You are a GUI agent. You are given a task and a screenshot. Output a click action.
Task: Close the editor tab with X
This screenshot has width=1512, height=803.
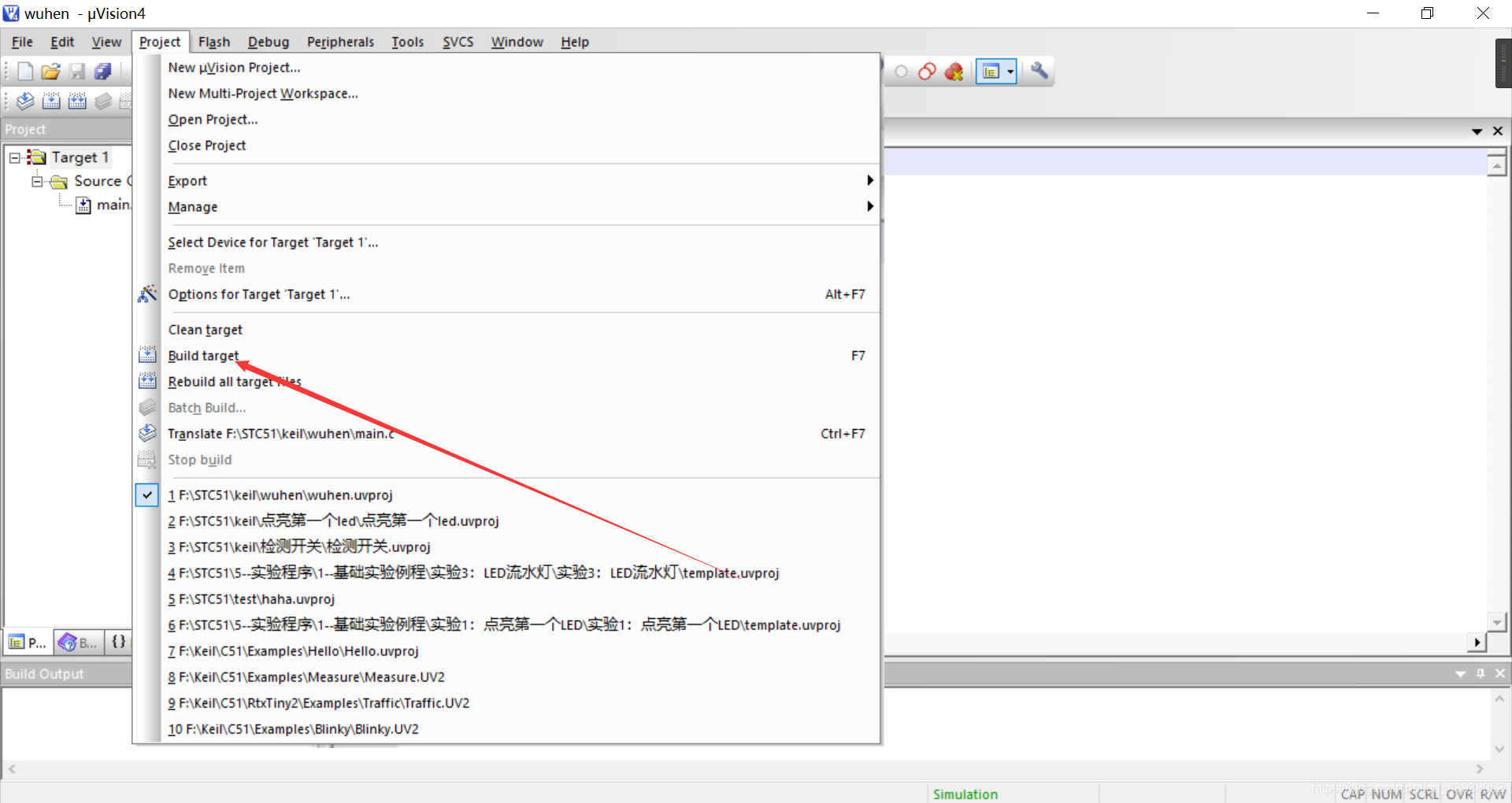[x=1498, y=131]
